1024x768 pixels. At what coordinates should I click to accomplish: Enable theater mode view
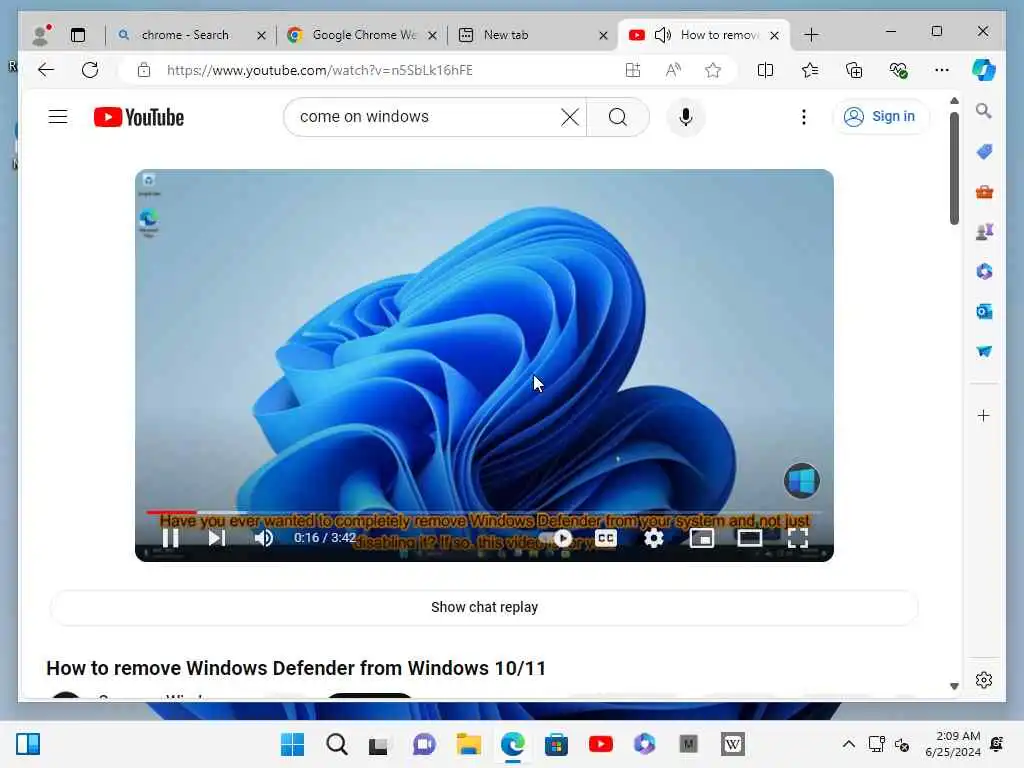[749, 538]
